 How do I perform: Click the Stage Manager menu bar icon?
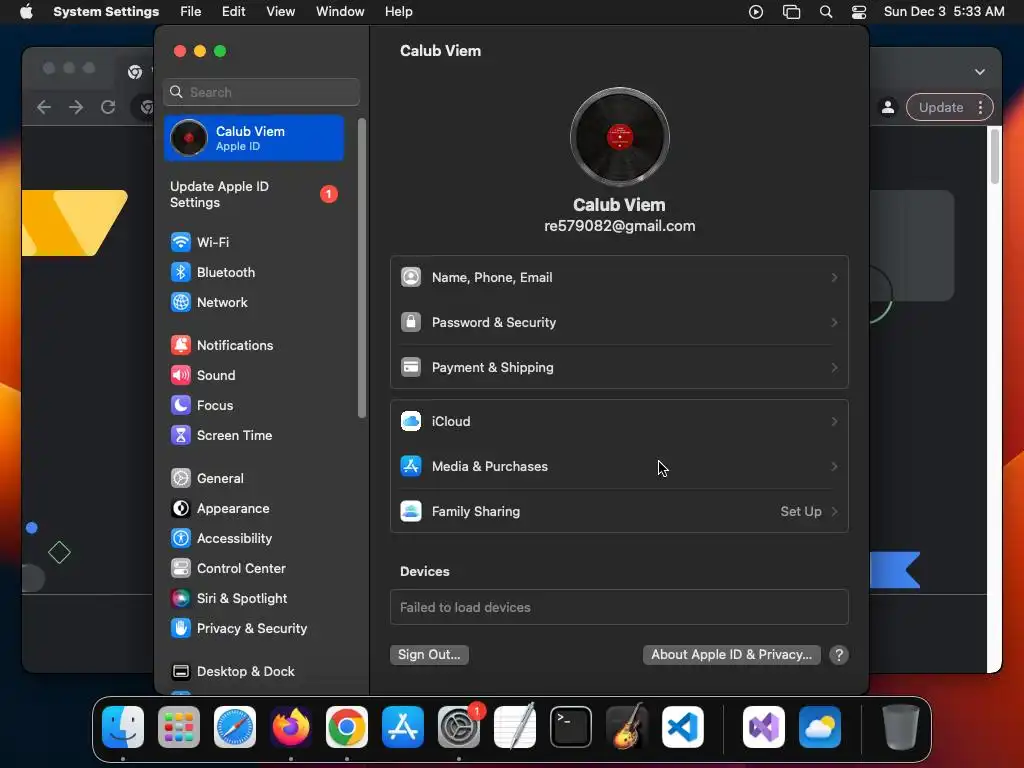point(791,12)
